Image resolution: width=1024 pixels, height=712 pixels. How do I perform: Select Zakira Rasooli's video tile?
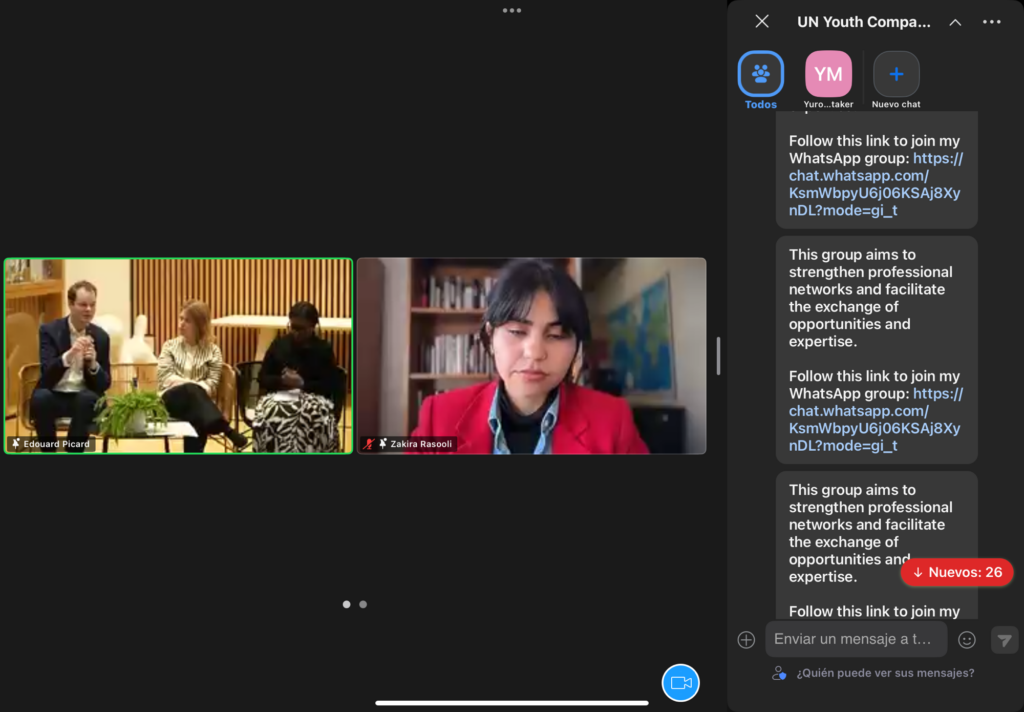click(532, 356)
